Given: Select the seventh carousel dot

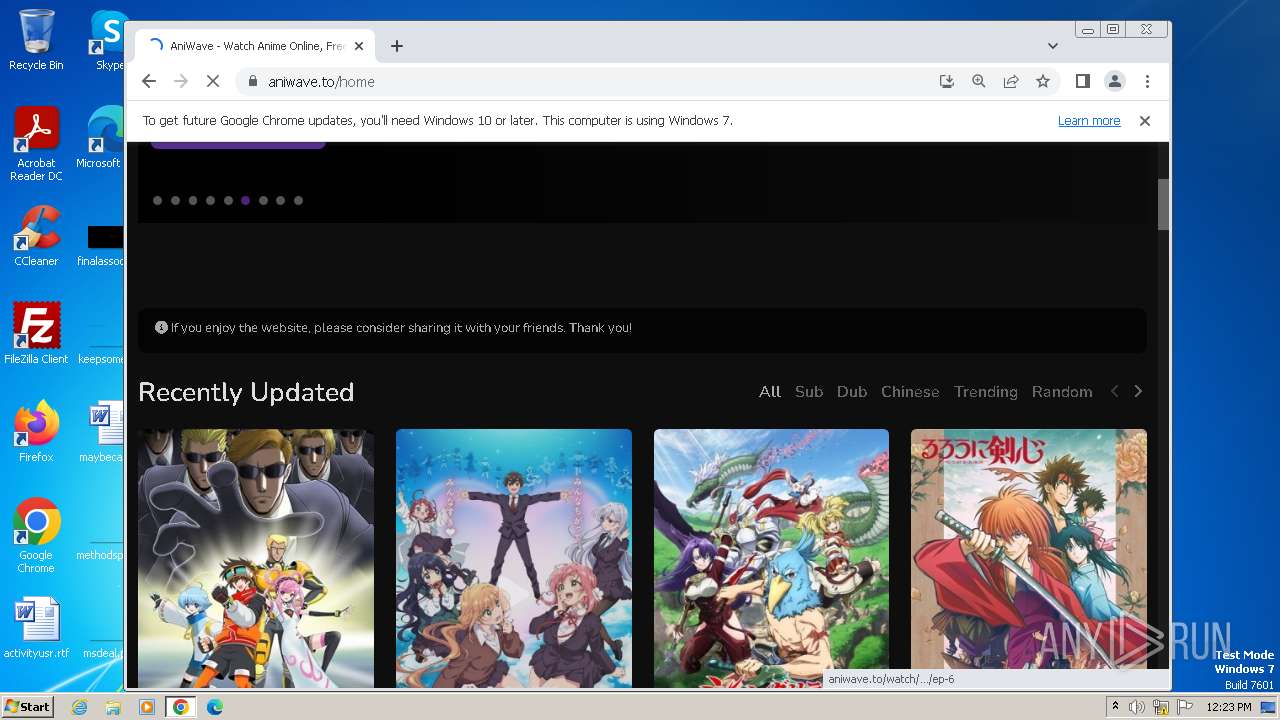Looking at the screenshot, I should point(263,200).
